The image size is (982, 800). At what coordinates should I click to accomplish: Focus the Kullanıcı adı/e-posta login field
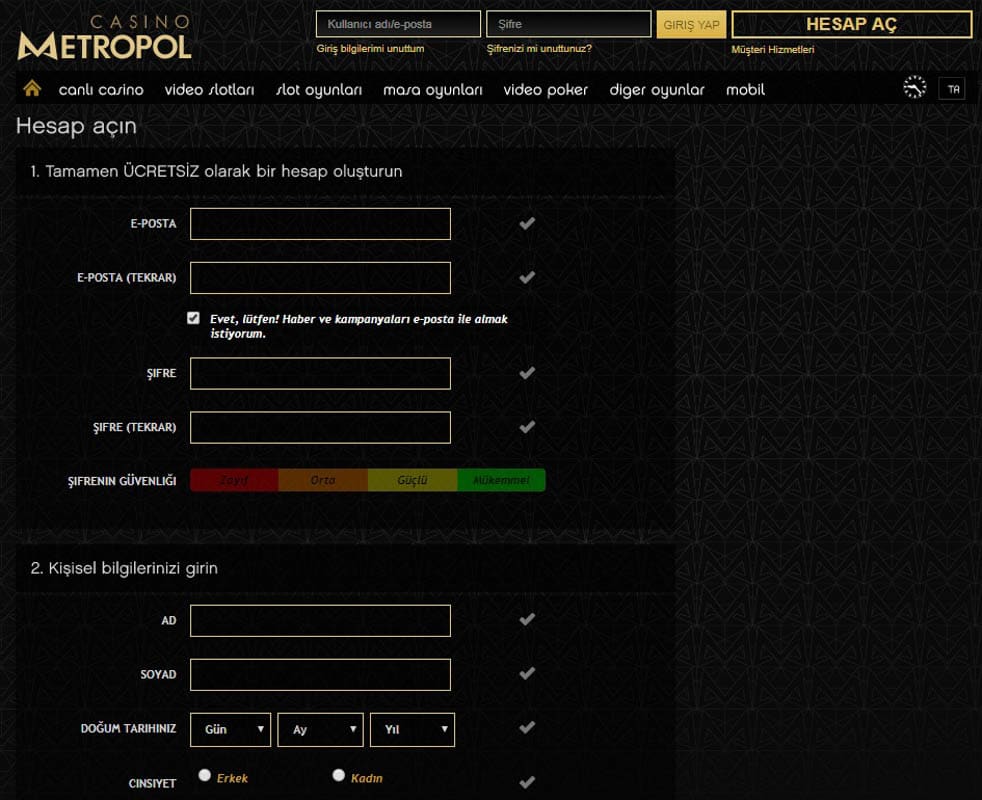coord(398,24)
